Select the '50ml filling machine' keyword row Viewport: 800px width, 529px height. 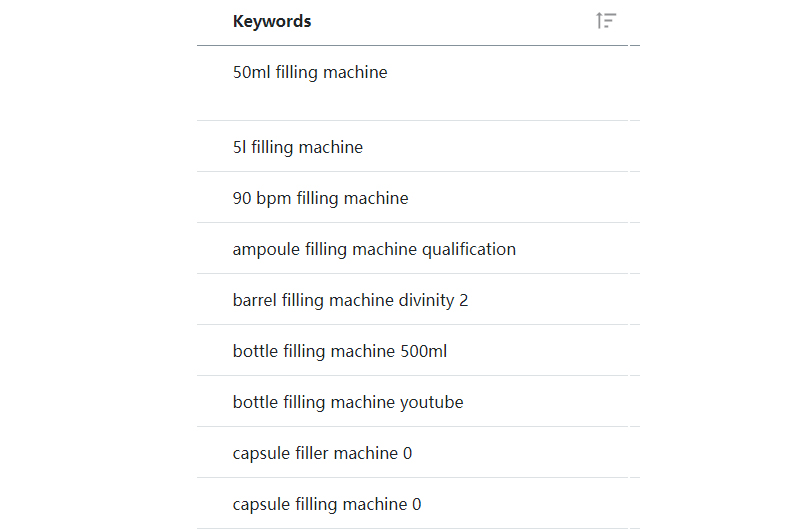click(310, 73)
